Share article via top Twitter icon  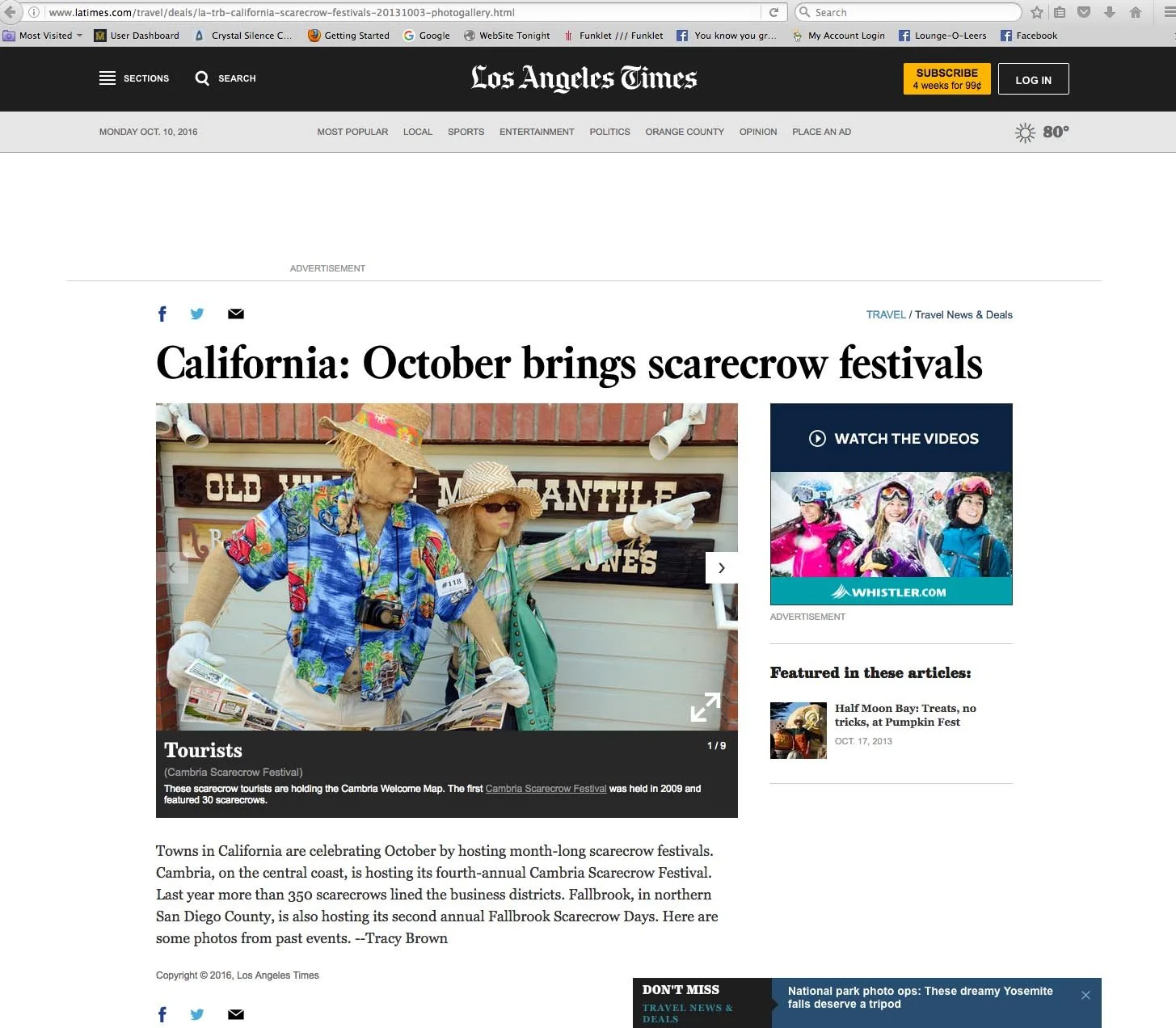(197, 314)
